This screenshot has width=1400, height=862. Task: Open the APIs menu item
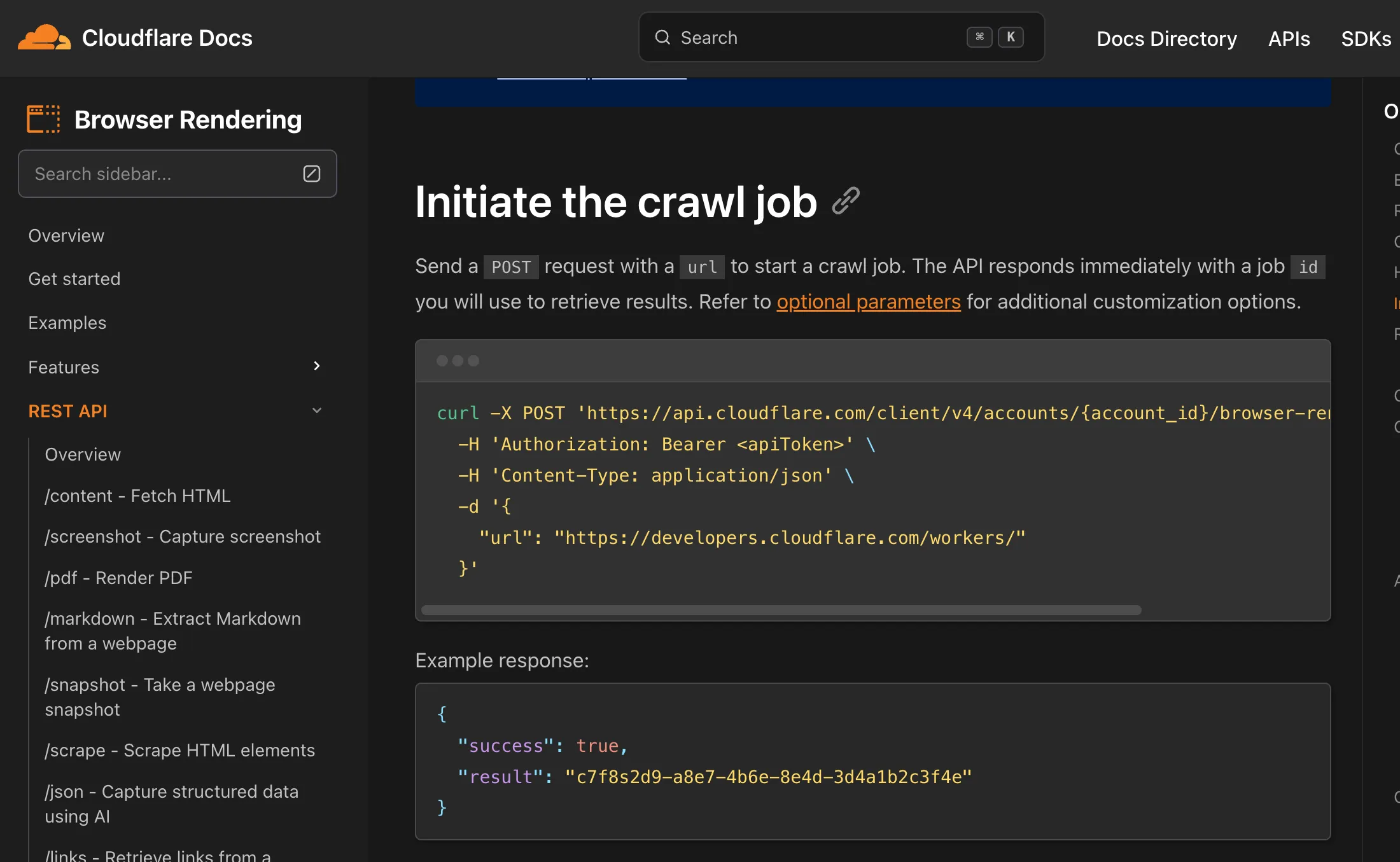pyautogui.click(x=1289, y=39)
